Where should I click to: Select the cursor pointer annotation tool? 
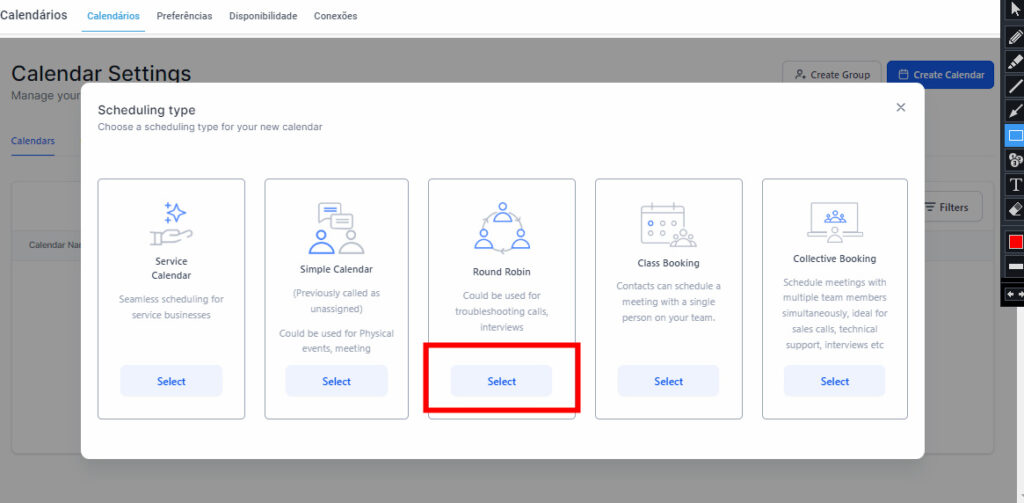[x=1015, y=9]
